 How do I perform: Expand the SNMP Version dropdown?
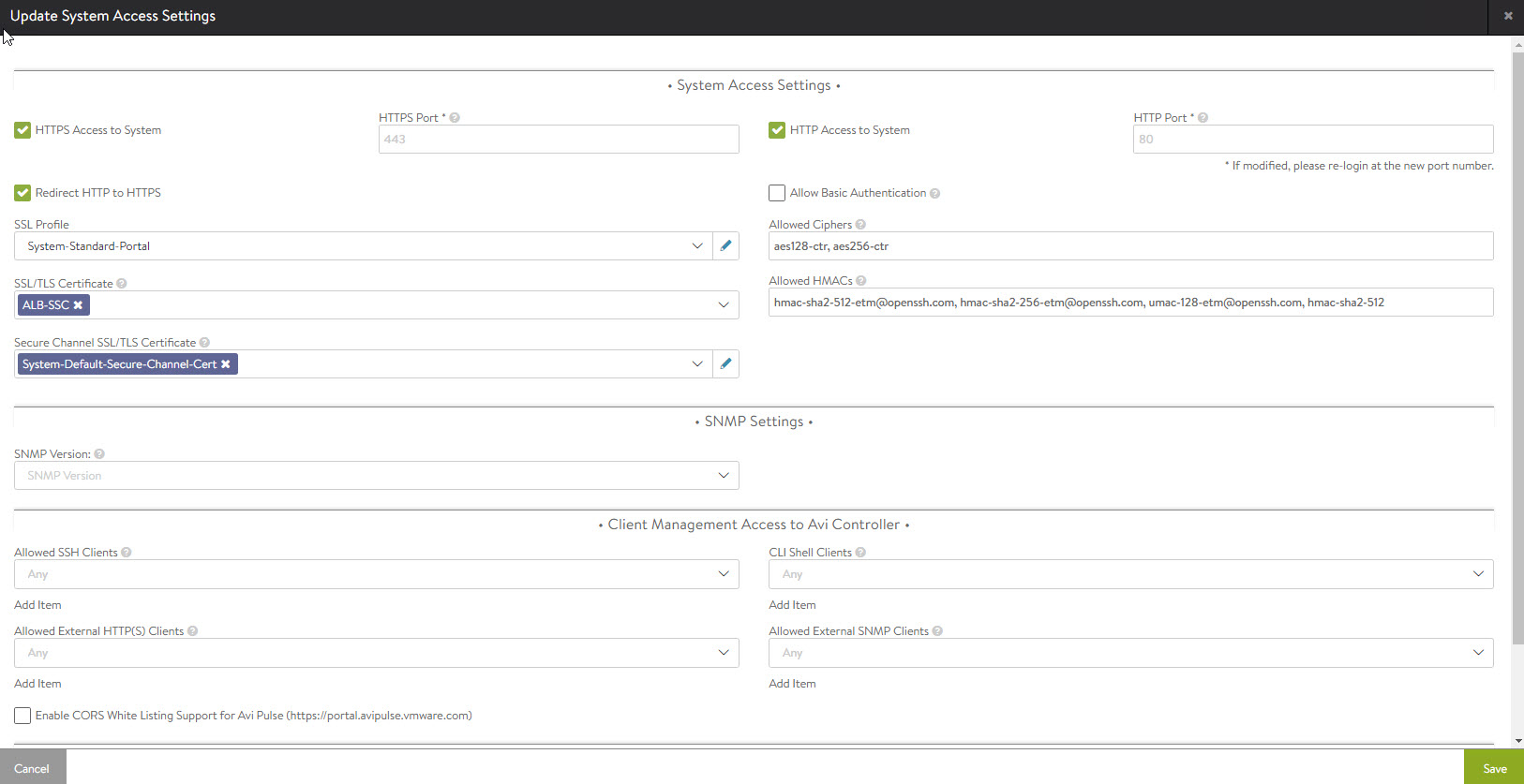click(x=376, y=476)
